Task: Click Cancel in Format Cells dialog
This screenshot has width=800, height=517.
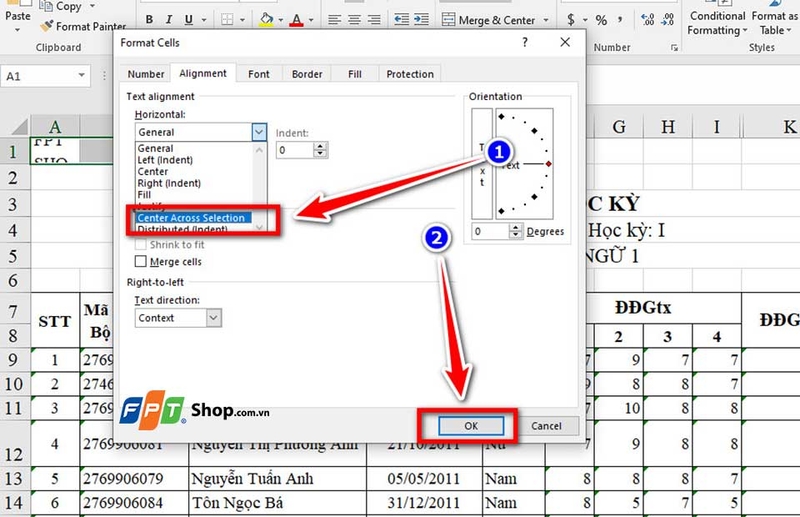Action: point(546,426)
